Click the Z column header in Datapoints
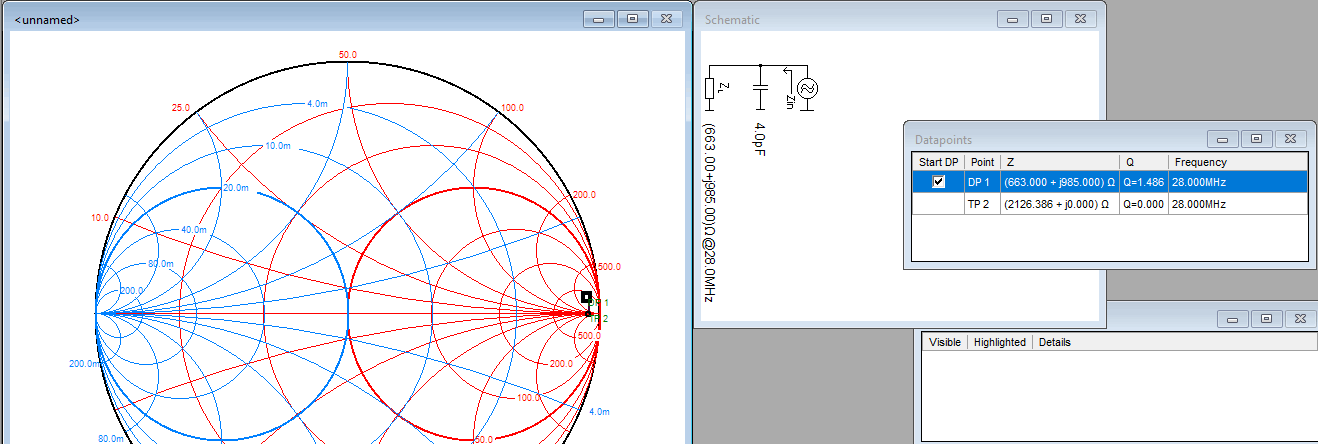 [x=1011, y=162]
